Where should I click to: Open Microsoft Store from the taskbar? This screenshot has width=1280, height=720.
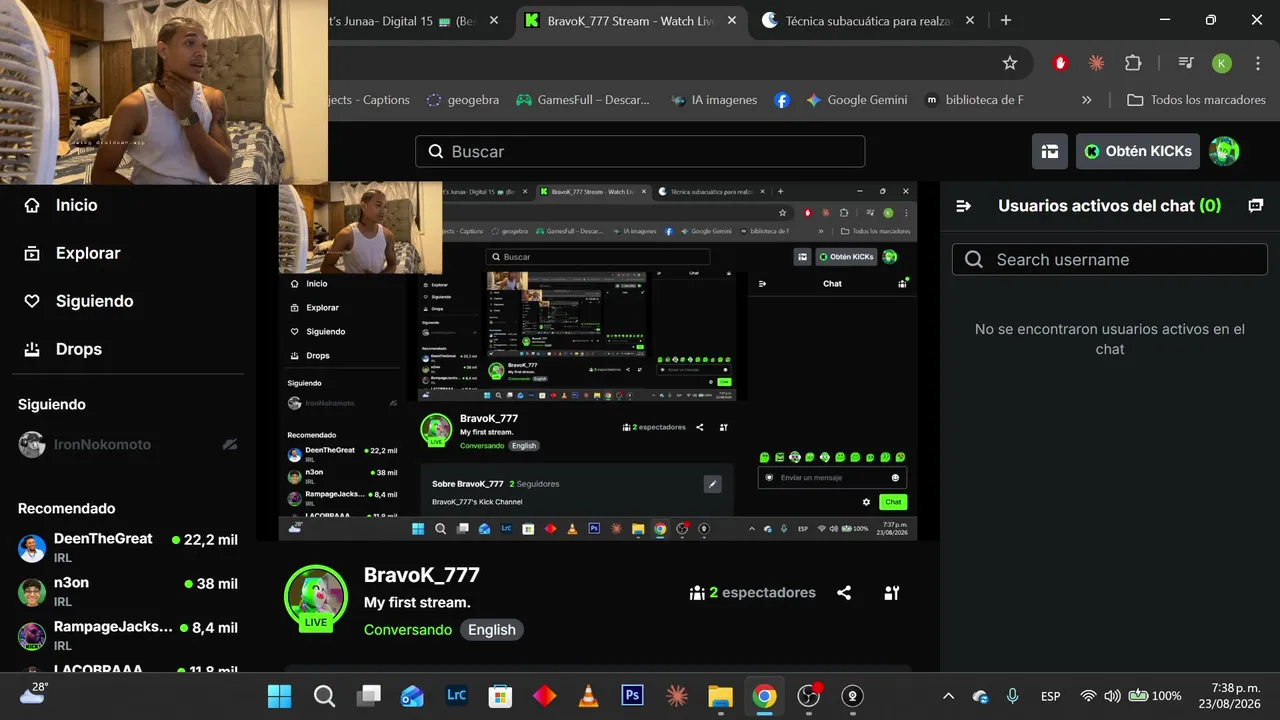(x=500, y=696)
